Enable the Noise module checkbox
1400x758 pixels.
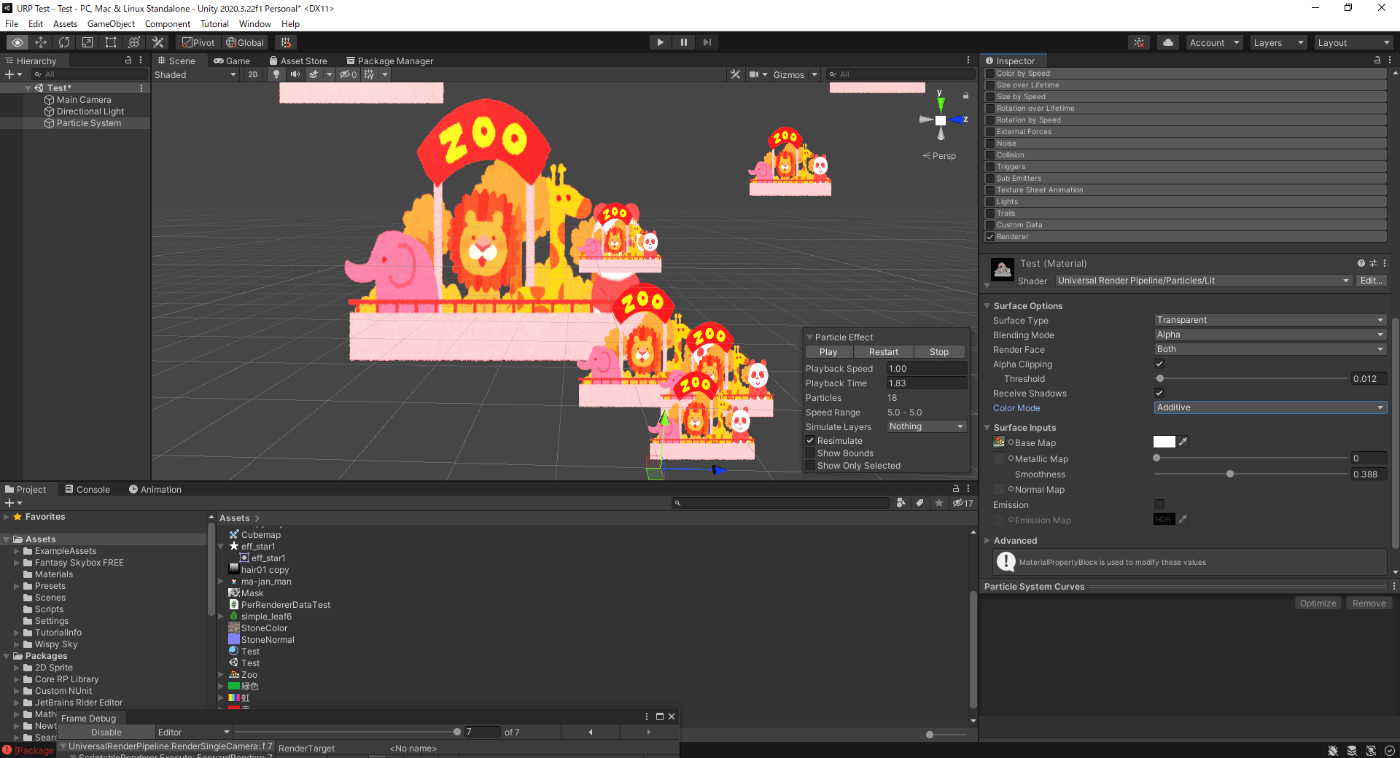point(991,143)
